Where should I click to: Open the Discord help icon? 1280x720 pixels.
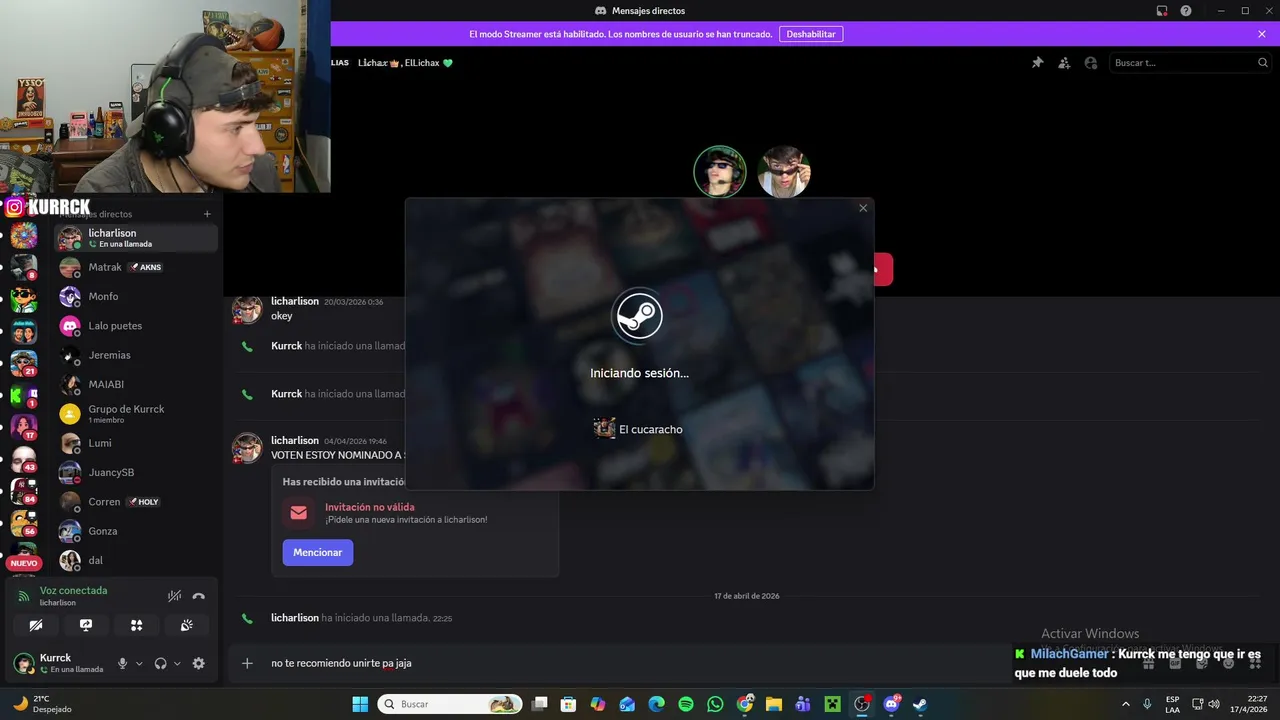1186,11
